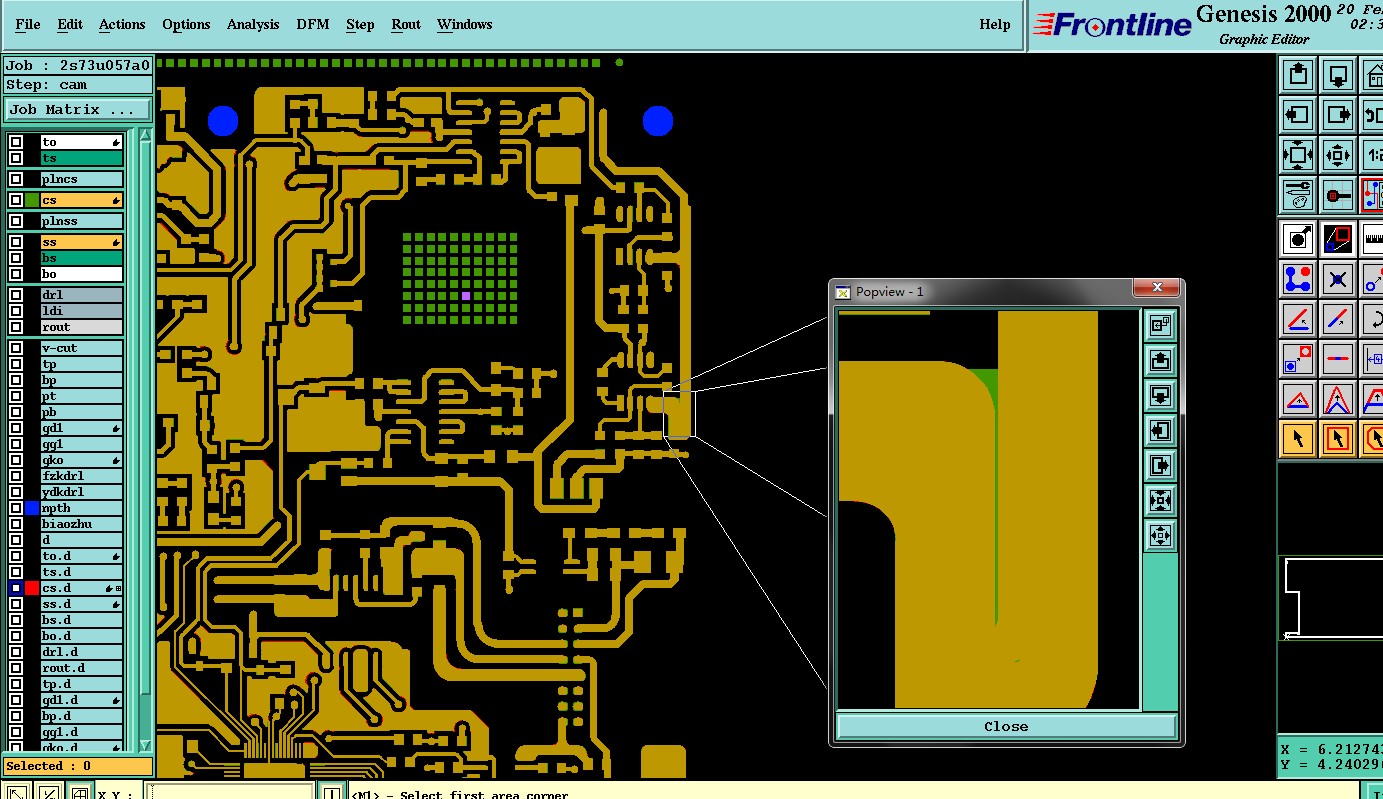
Task: Open the display settings pen-and-palette icon
Action: (x=1298, y=194)
